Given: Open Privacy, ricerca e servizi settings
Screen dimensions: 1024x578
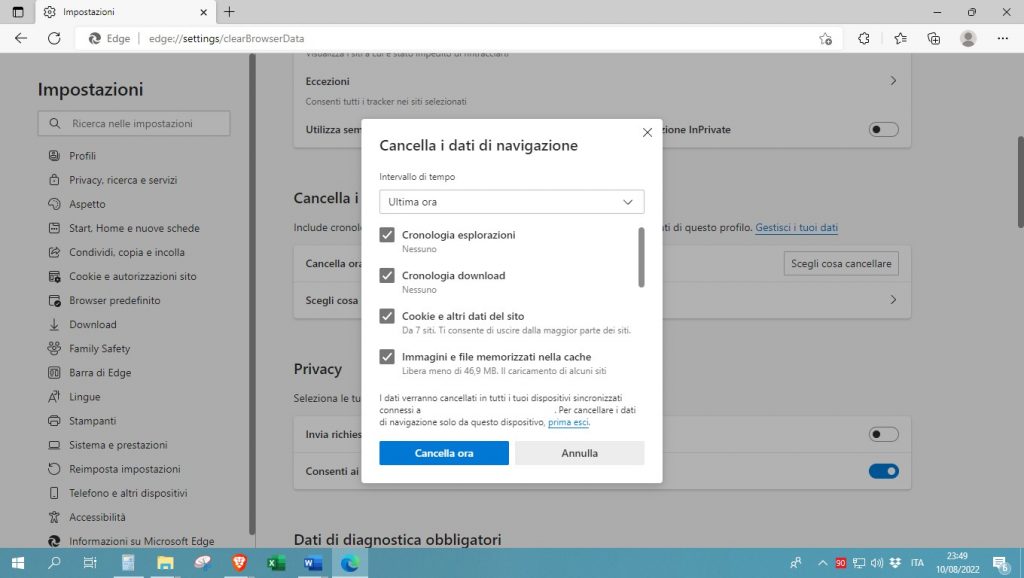Looking at the screenshot, I should (122, 180).
